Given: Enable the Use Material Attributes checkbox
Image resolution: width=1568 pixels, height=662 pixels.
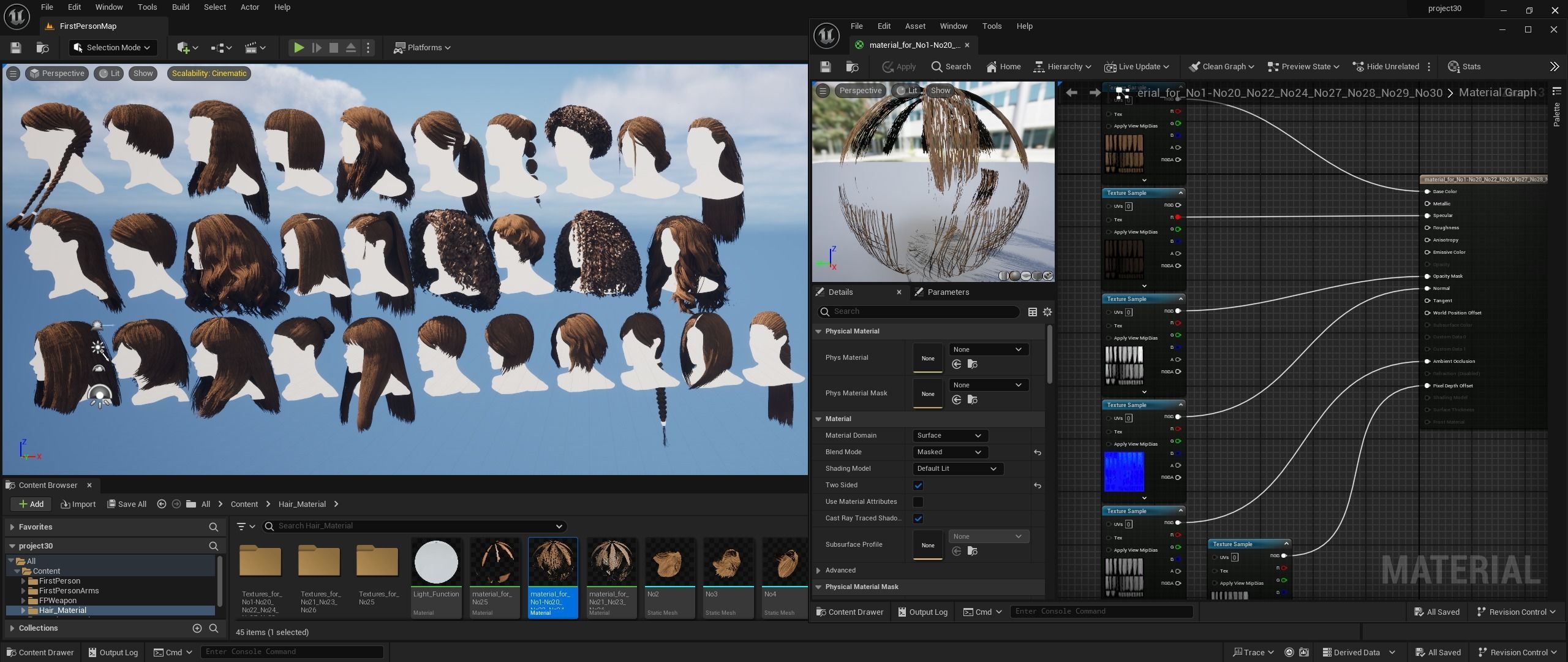Looking at the screenshot, I should pos(918,502).
